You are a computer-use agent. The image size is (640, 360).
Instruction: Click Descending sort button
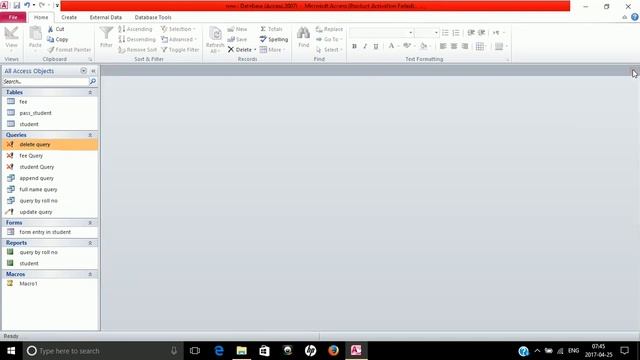(x=137, y=40)
